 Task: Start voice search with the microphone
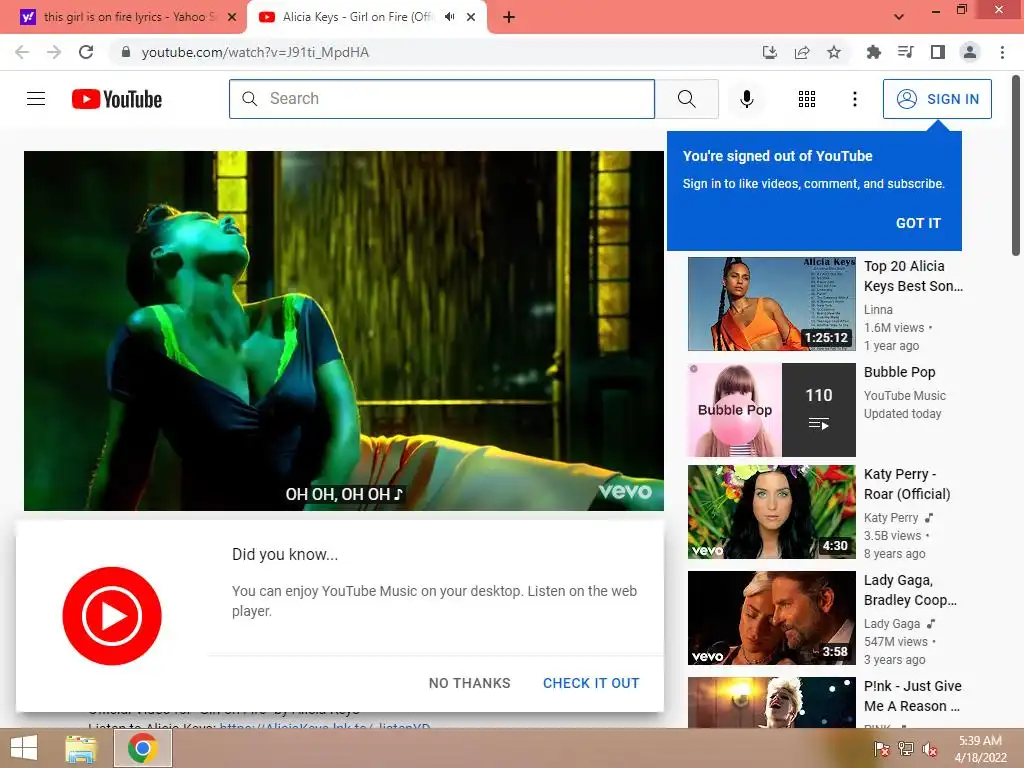[746, 99]
